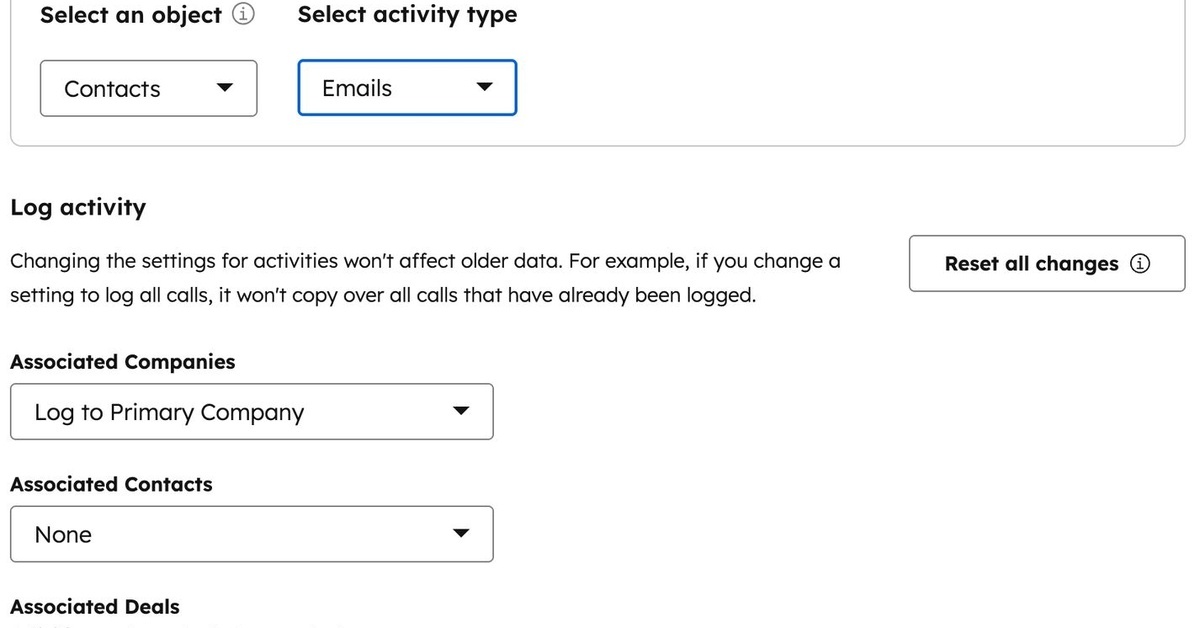The image size is (1200, 628).
Task: Click the Associated Deals label
Action: click(95, 606)
